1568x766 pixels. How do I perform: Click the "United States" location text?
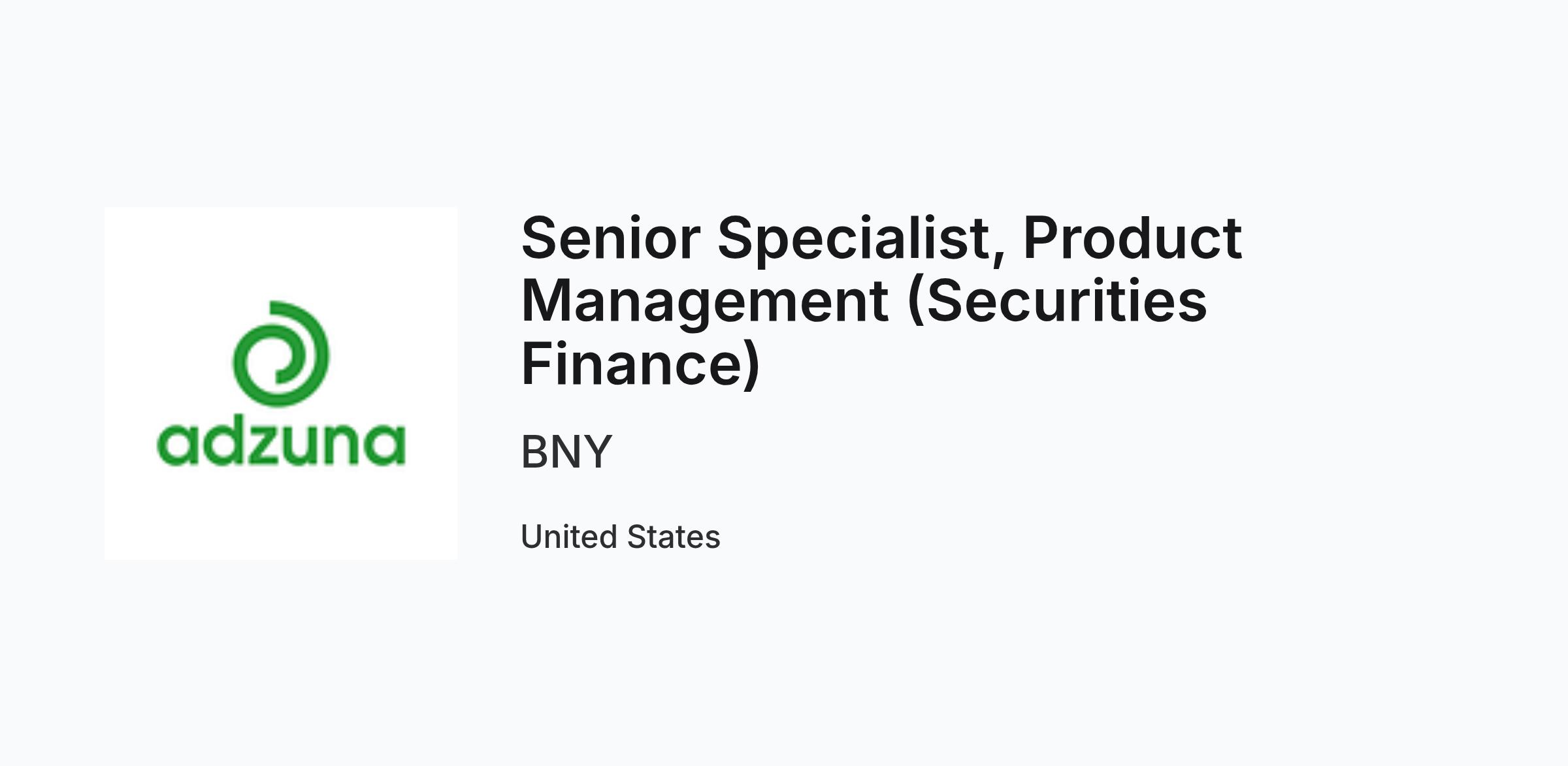point(621,537)
